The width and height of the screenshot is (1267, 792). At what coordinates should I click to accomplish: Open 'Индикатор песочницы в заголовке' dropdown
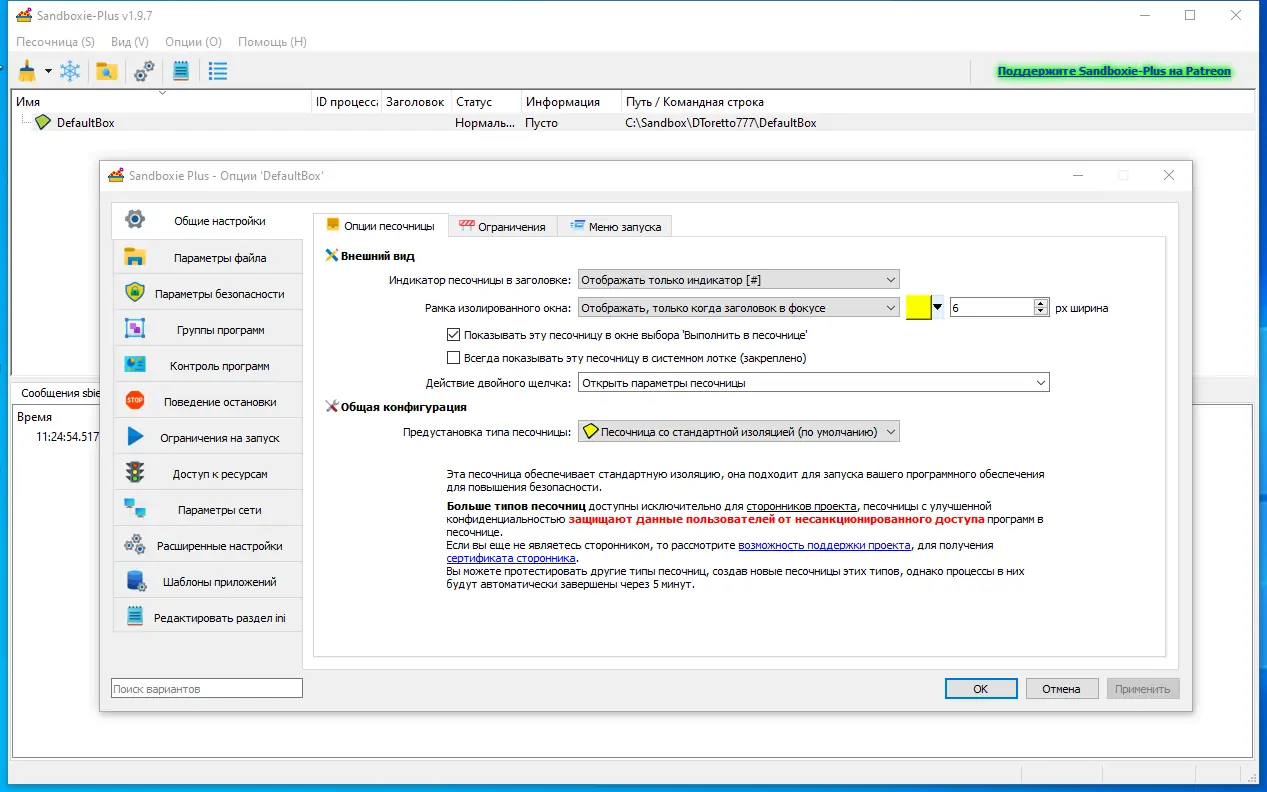(738, 280)
